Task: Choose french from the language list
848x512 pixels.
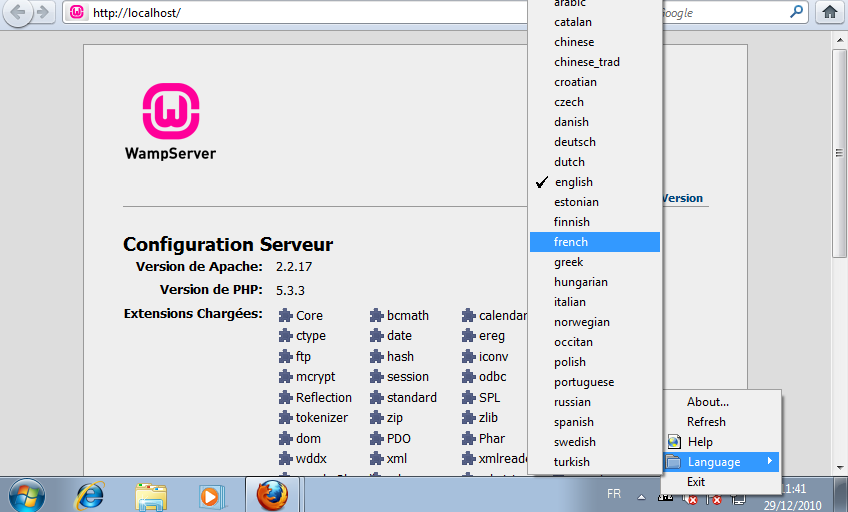Action: [571, 242]
